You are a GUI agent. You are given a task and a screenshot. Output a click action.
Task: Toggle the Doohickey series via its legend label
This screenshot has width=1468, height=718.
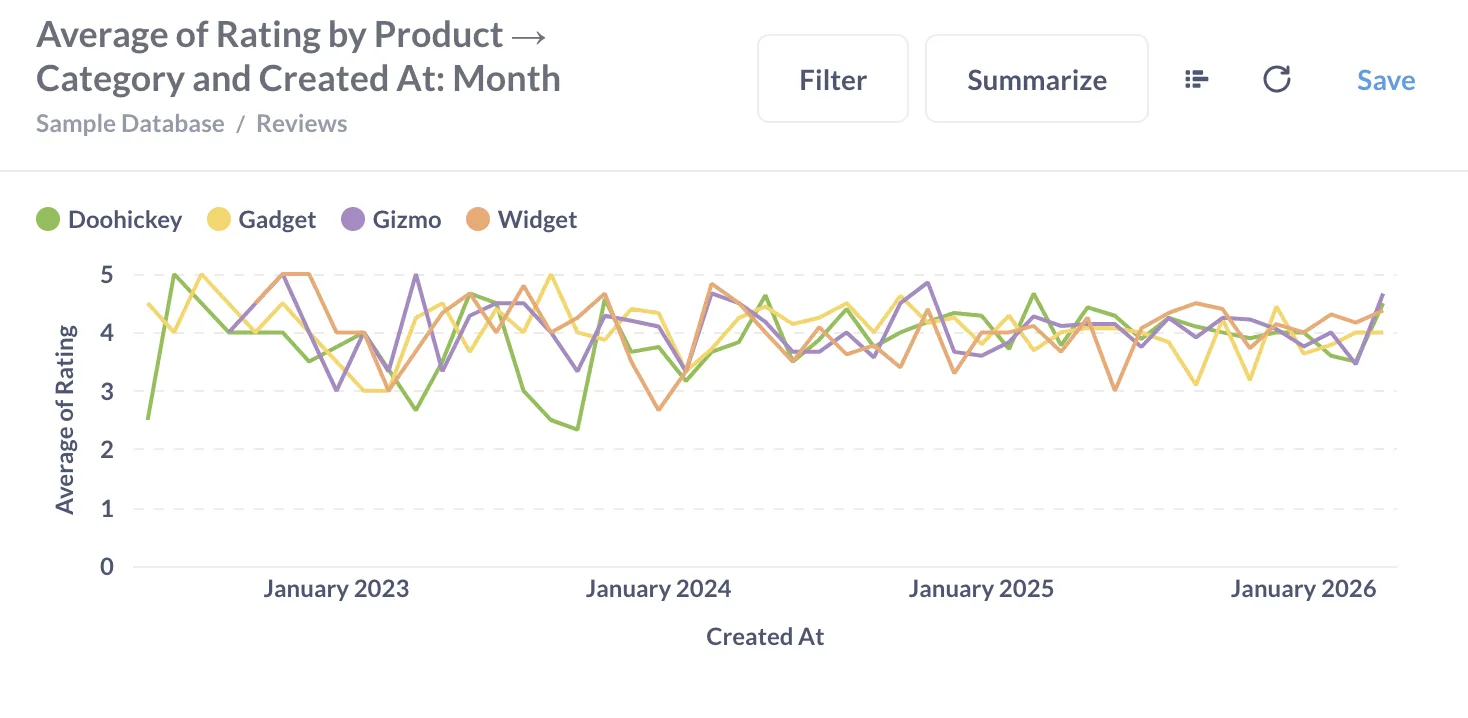[124, 219]
